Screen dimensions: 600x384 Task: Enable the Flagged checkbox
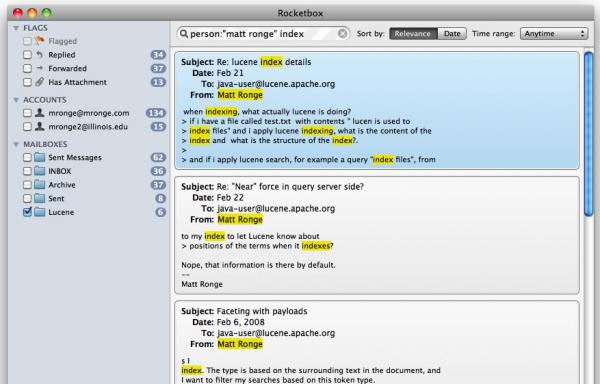(x=27, y=41)
